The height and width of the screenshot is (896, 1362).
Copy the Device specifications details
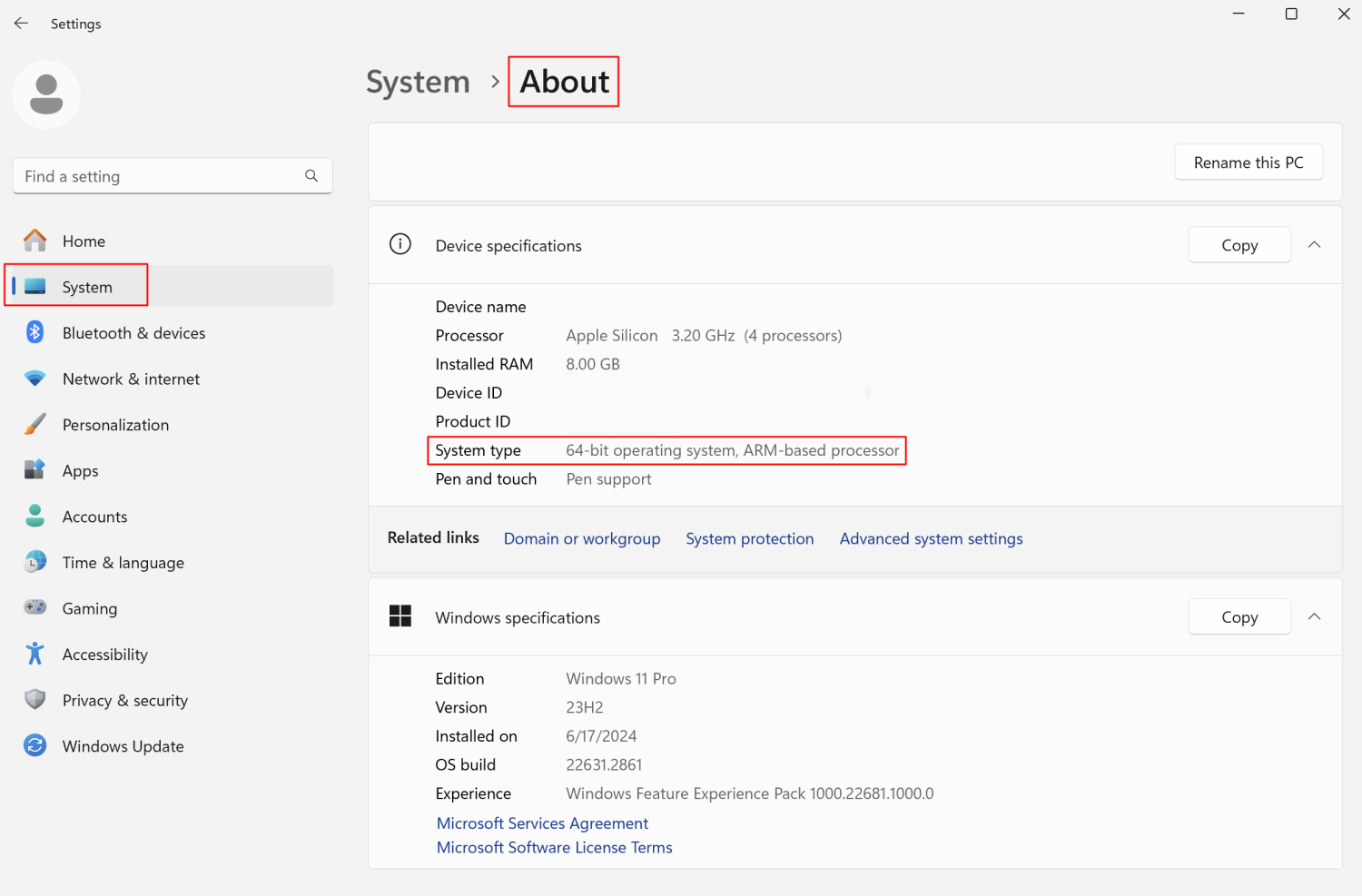tap(1239, 244)
